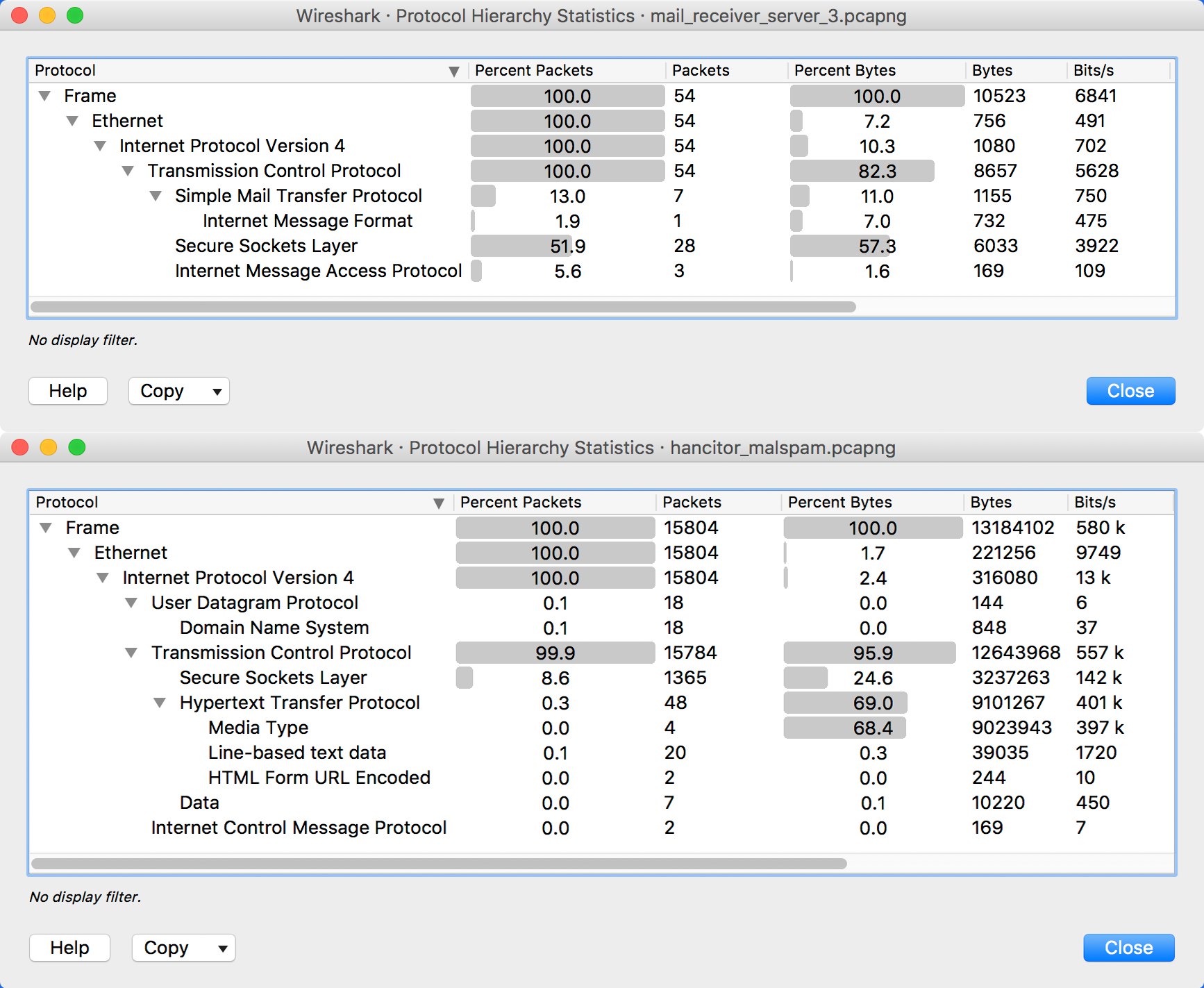Viewport: 1204px width, 988px height.
Task: Collapse User Datagram Protocol node
Action: (x=131, y=603)
